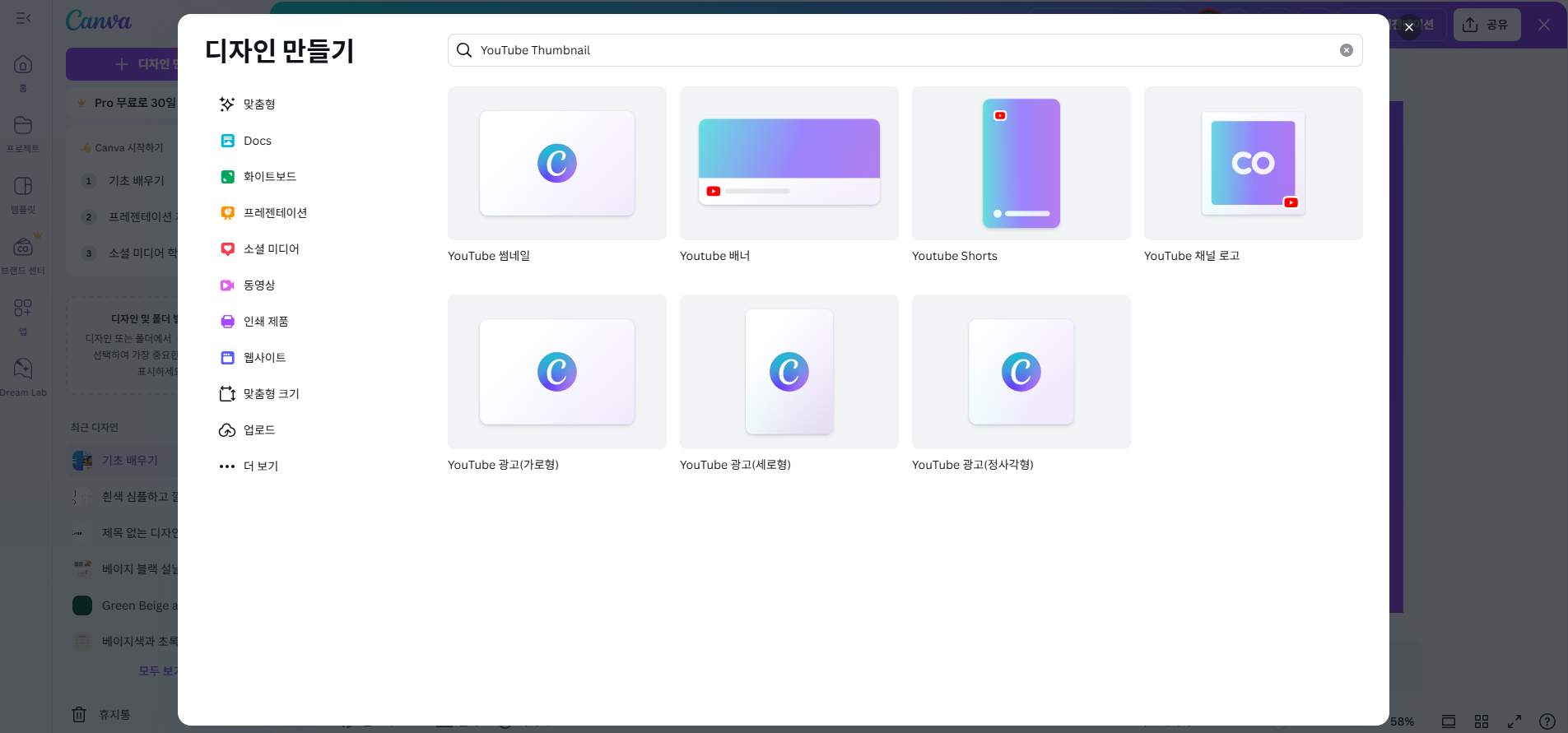The image size is (1568, 733).
Task: Click the Youtube Shorts text label
Action: click(x=955, y=256)
